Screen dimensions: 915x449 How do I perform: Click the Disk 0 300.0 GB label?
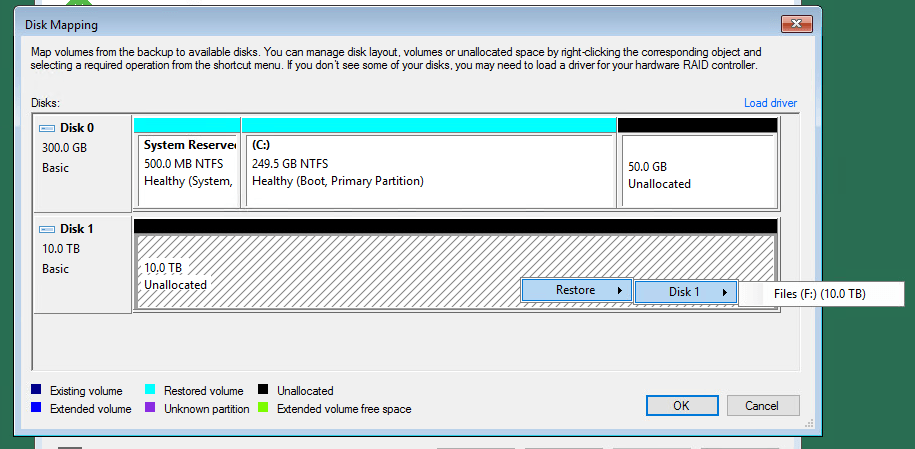[x=64, y=148]
